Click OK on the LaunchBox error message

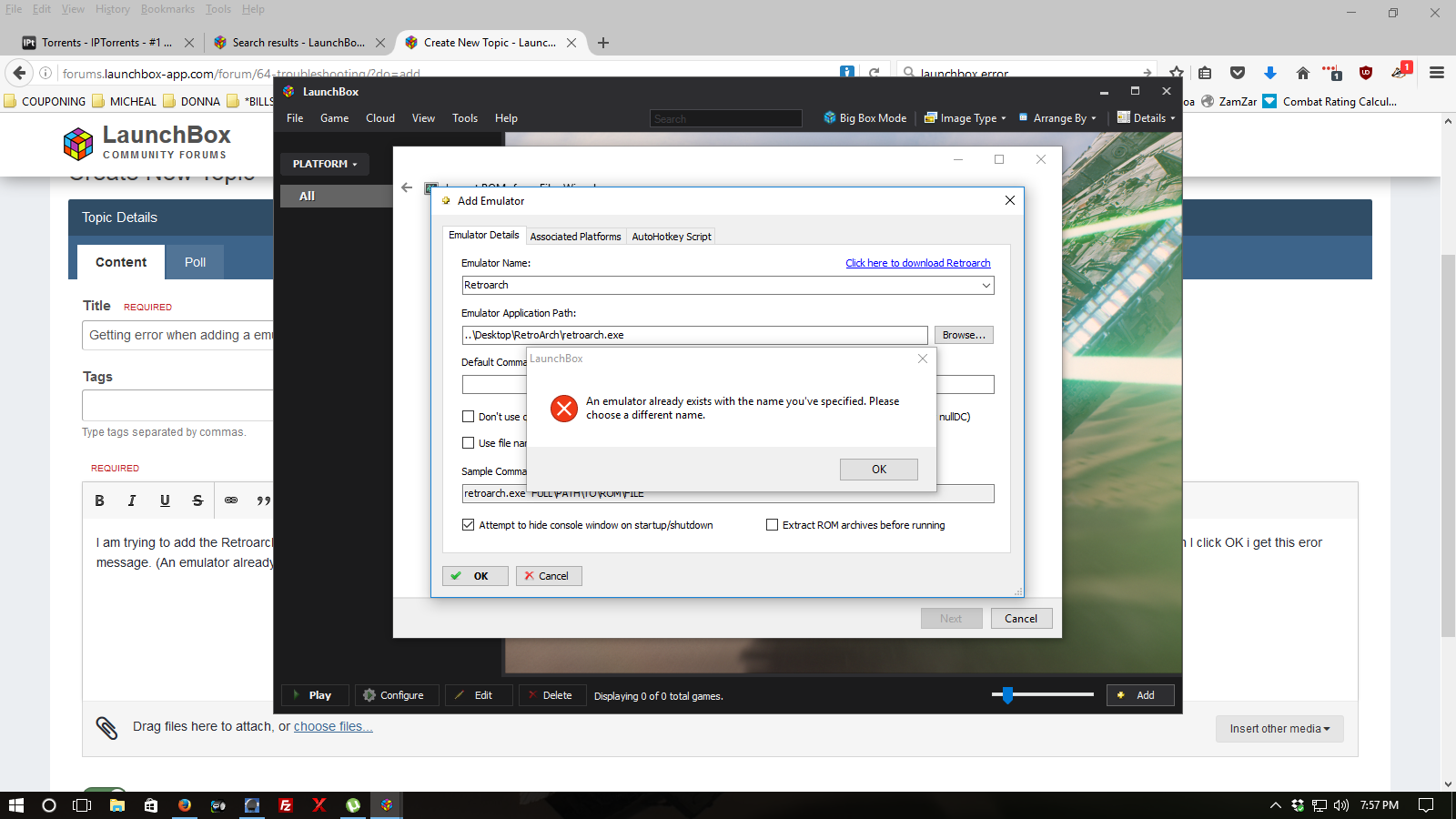878,470
